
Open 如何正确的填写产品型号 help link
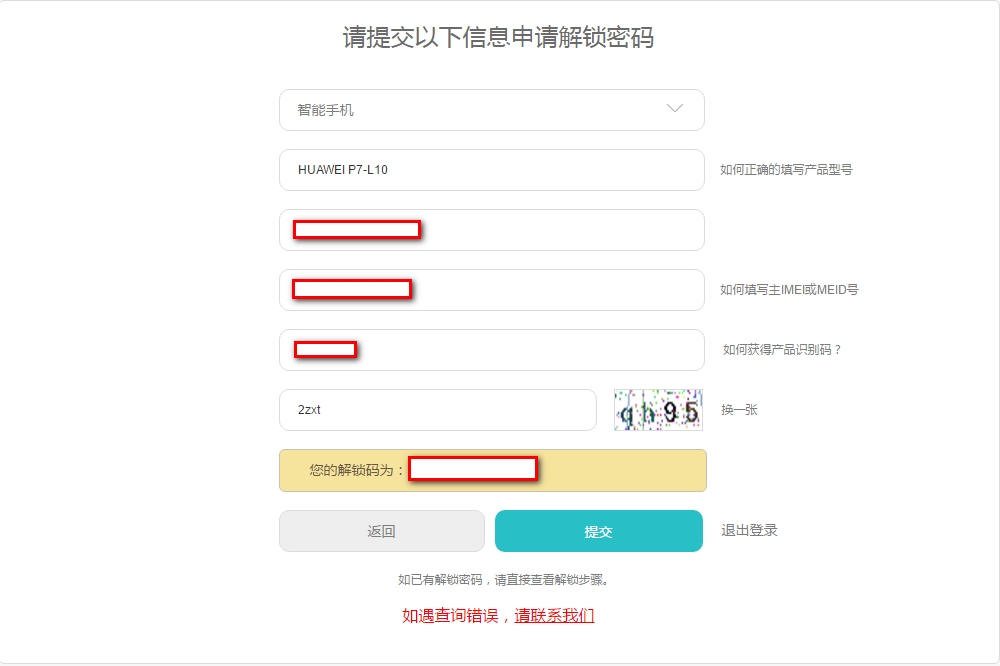[786, 170]
